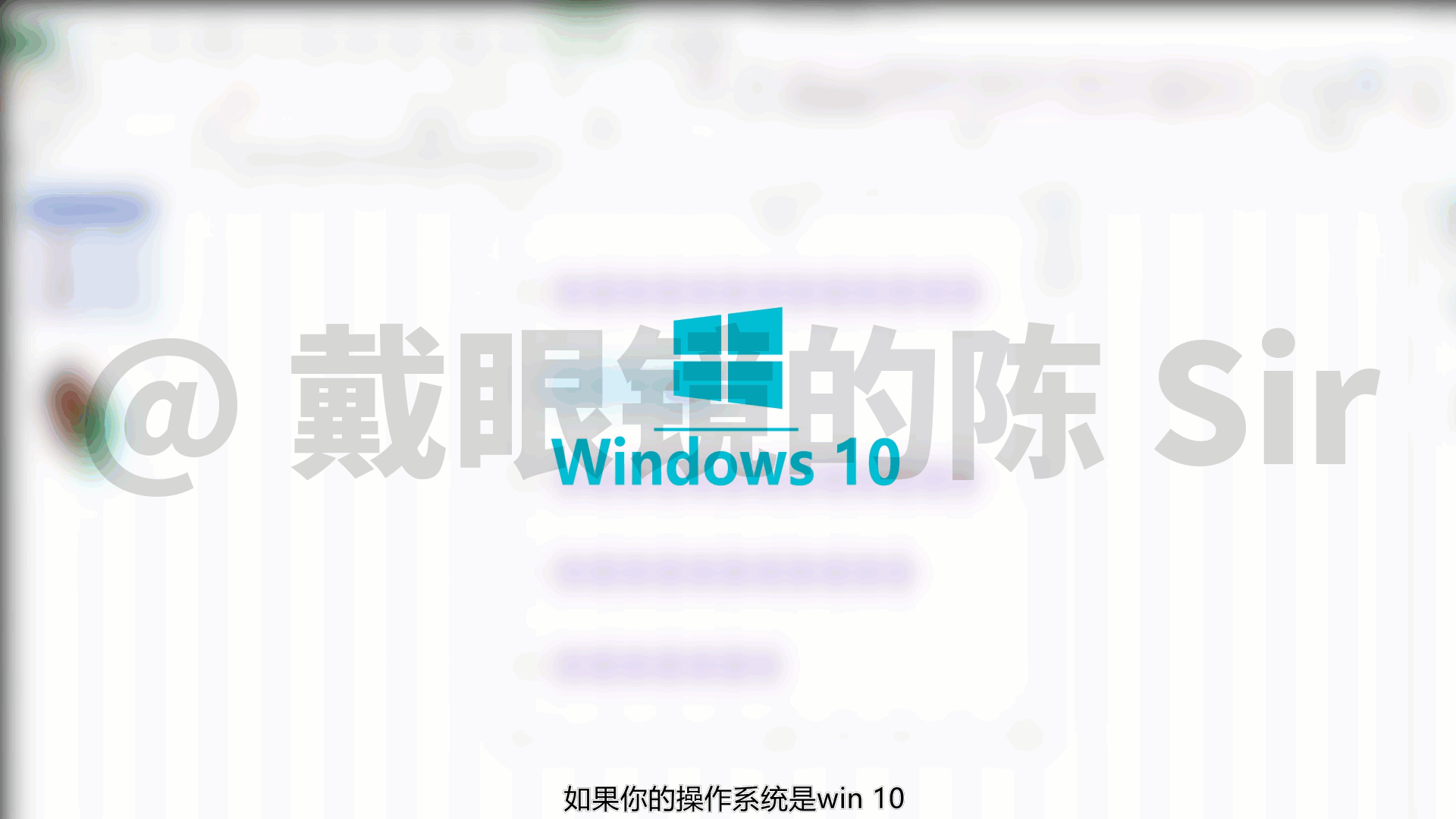
Task: Click the blue highlighted button element
Action: 89,210
